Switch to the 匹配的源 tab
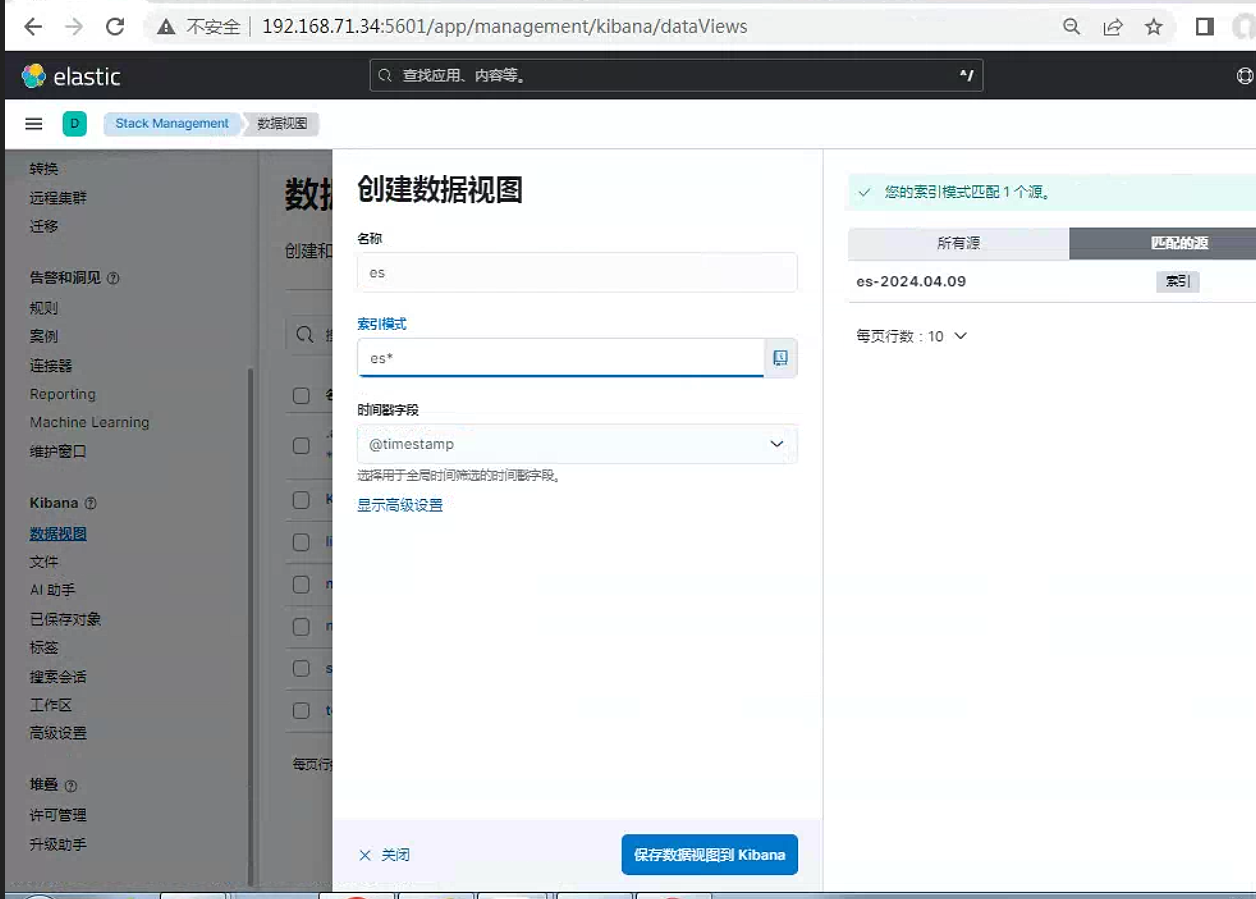 click(1162, 243)
